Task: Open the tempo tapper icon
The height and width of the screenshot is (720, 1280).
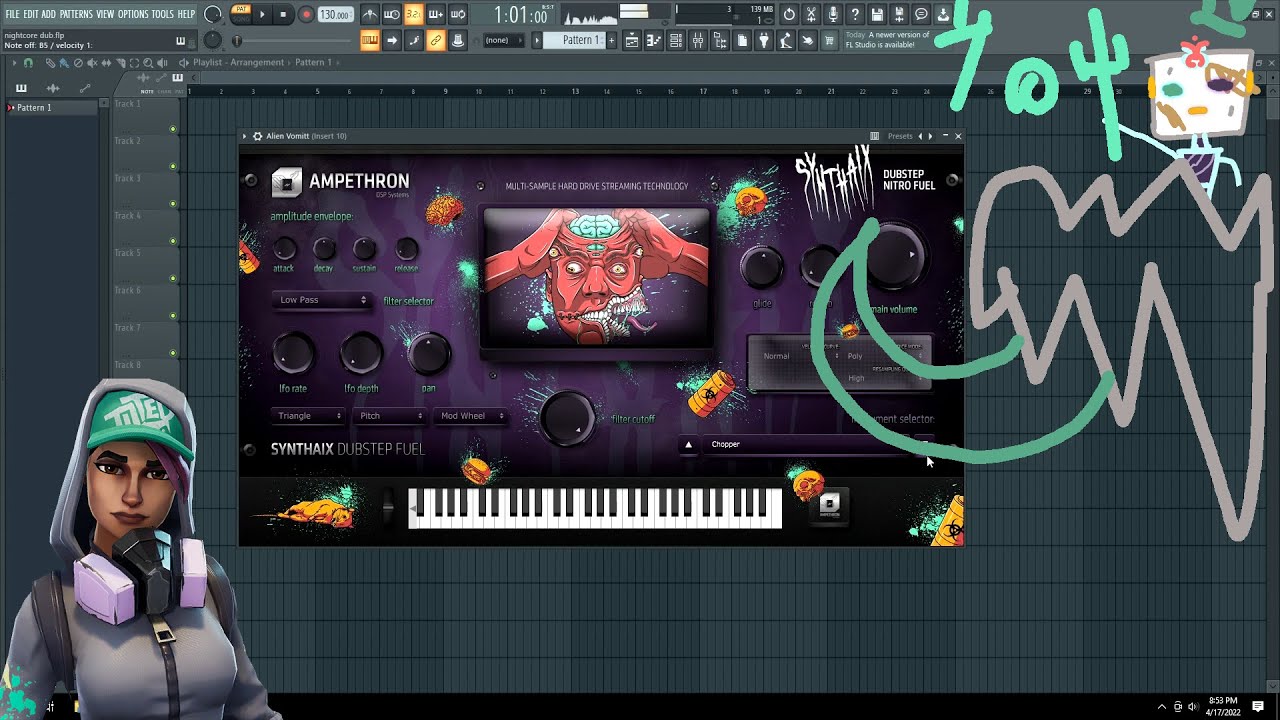Action: coord(786,40)
